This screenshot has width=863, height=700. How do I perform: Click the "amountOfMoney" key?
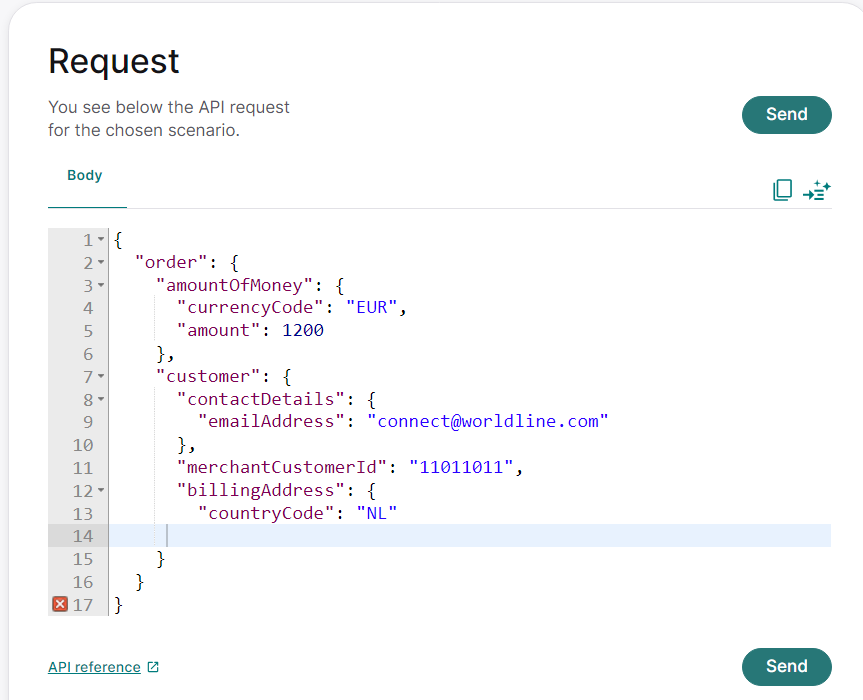(x=234, y=285)
